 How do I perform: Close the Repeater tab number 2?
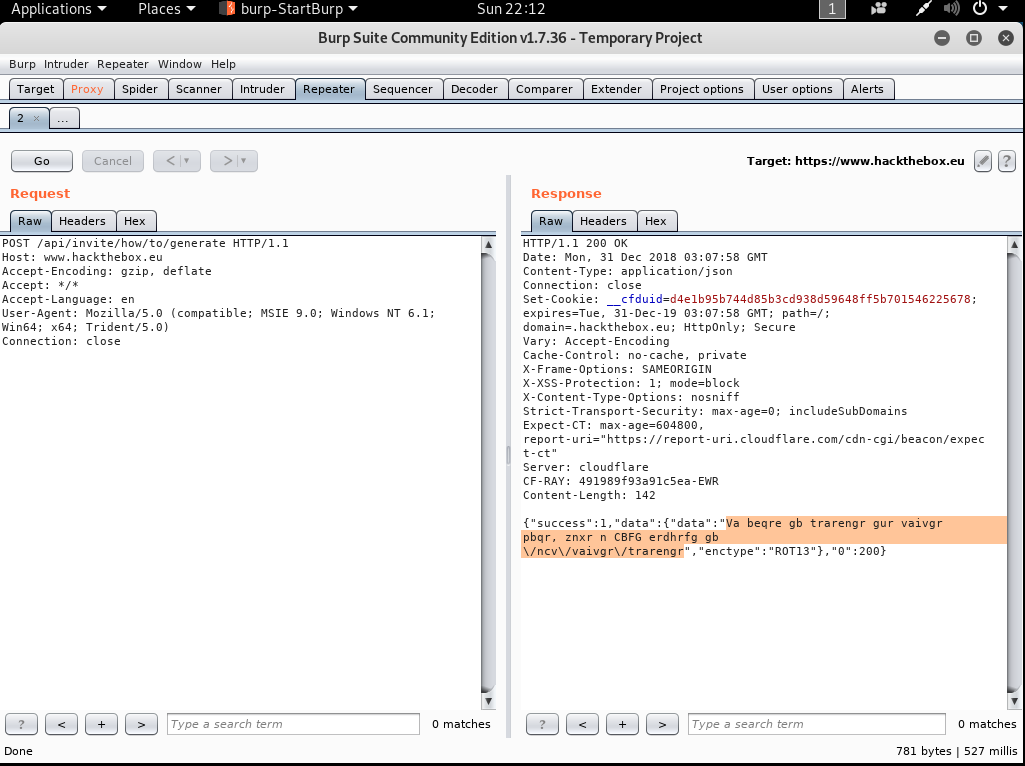(37, 118)
